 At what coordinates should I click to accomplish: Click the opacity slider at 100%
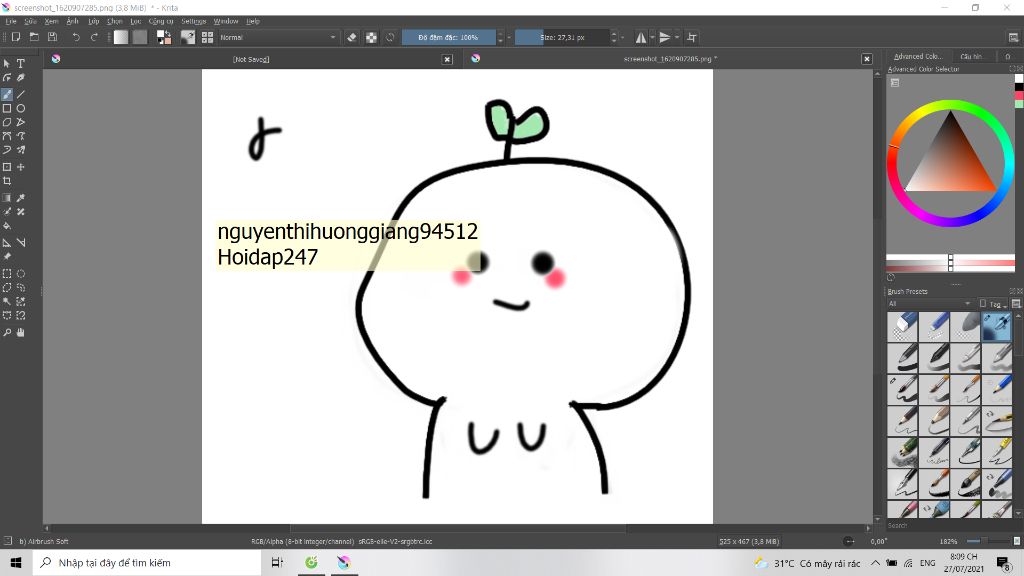pos(449,37)
